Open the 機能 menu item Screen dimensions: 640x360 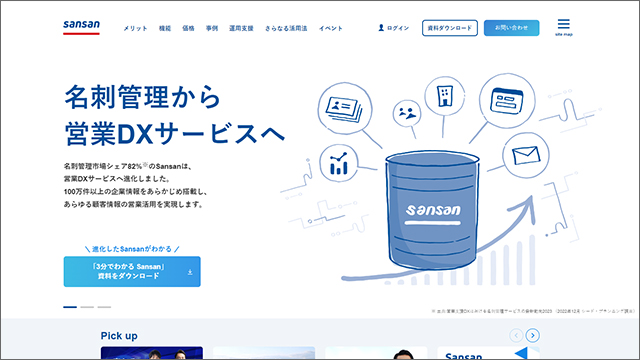click(x=165, y=28)
